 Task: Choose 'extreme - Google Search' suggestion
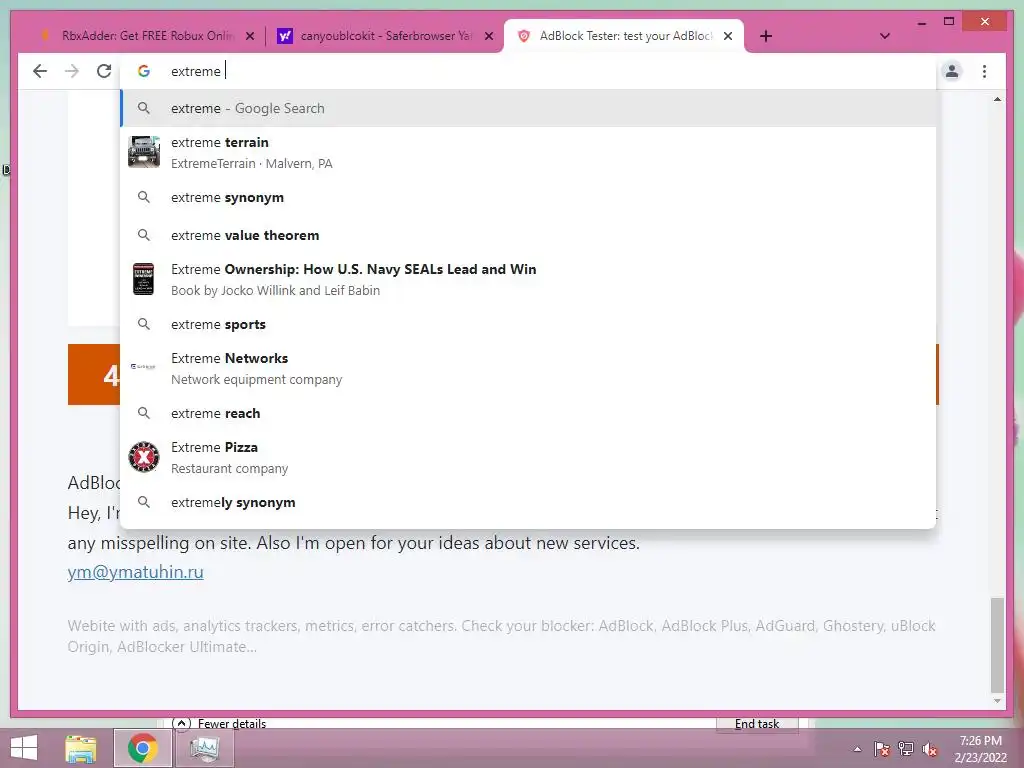coord(528,108)
